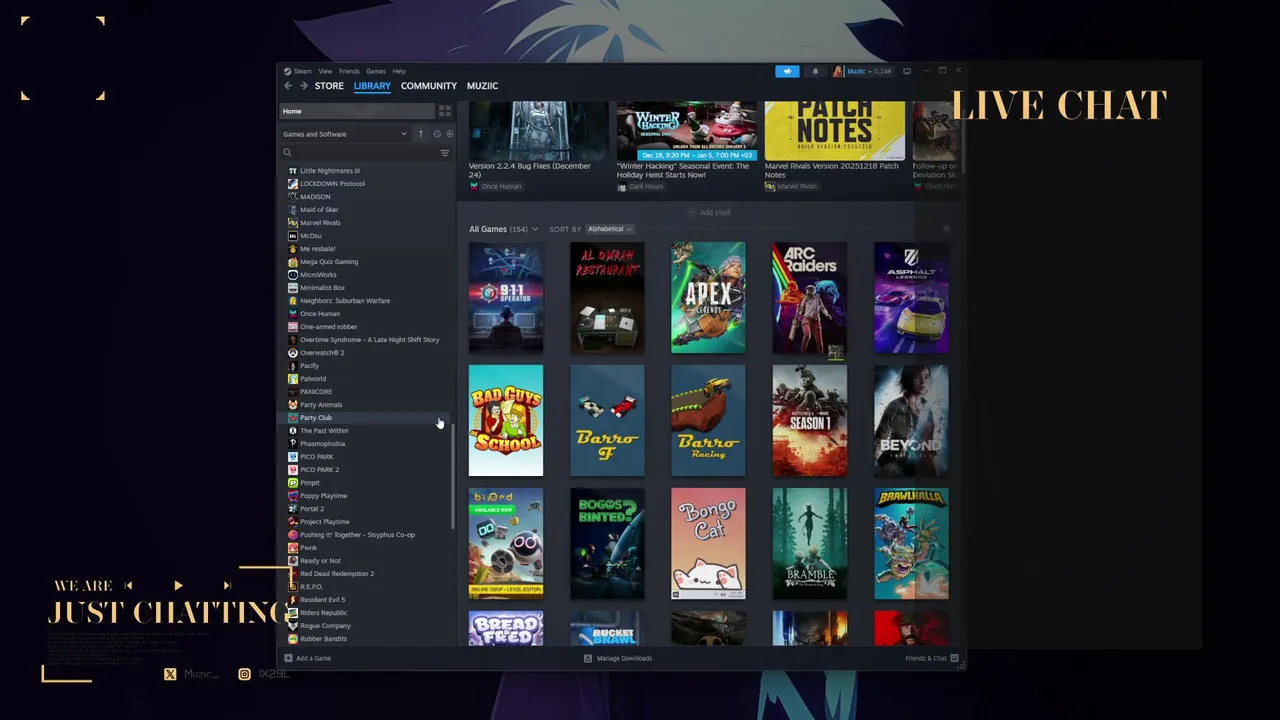Select the Home button in sidebar
Image resolution: width=1280 pixels, height=720 pixels.
tap(356, 111)
